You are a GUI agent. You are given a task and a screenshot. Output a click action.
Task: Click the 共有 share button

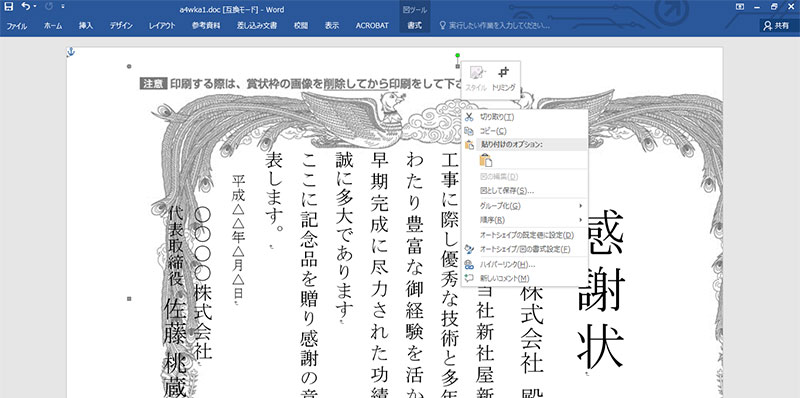(x=777, y=26)
